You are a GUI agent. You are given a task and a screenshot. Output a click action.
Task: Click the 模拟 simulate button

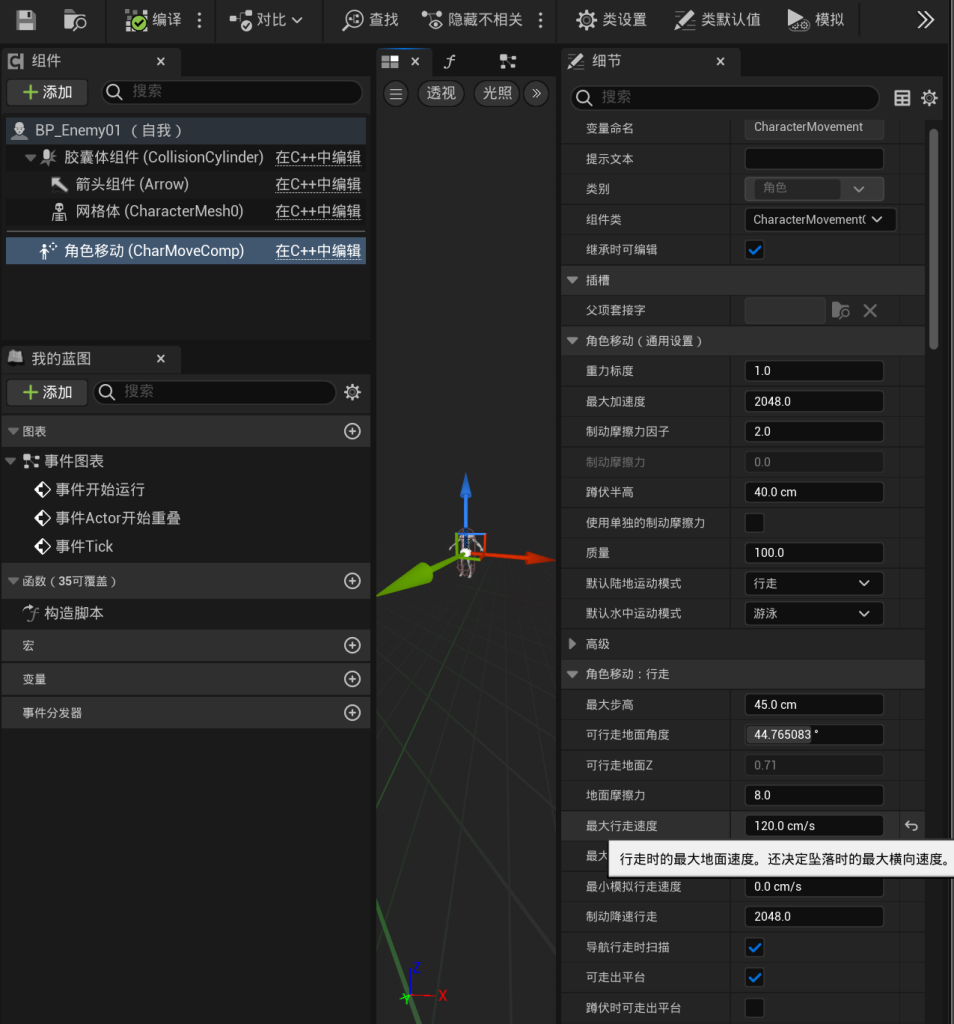[815, 20]
